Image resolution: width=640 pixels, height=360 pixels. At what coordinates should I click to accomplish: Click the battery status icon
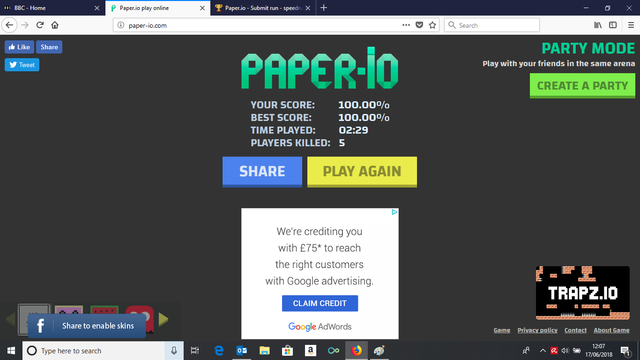576,351
